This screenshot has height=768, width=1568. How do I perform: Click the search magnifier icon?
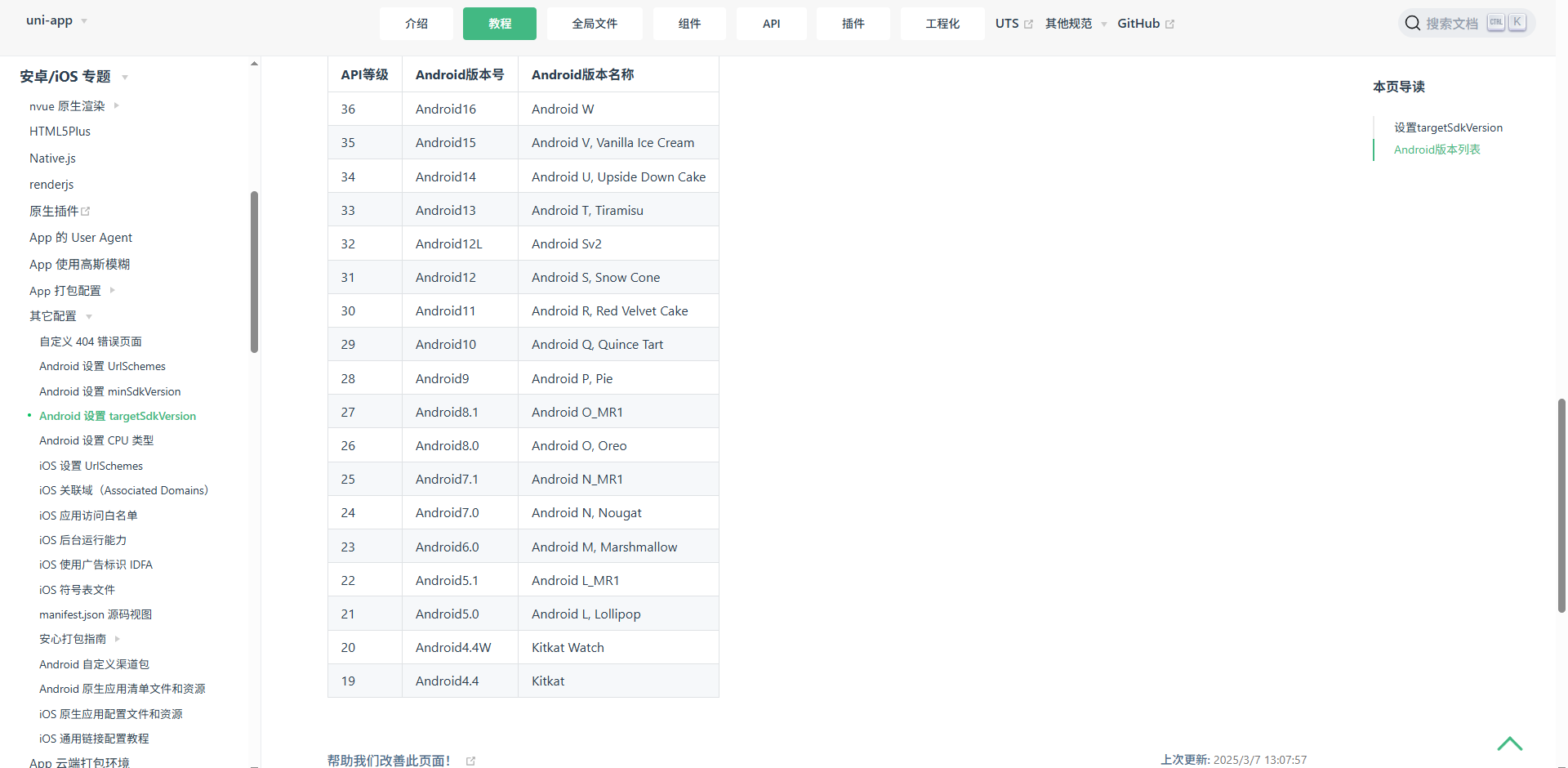(x=1412, y=24)
